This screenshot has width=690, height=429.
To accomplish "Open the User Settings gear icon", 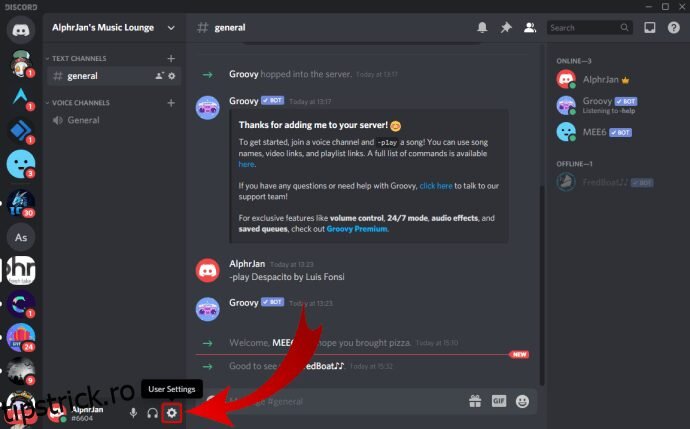I will click(172, 413).
